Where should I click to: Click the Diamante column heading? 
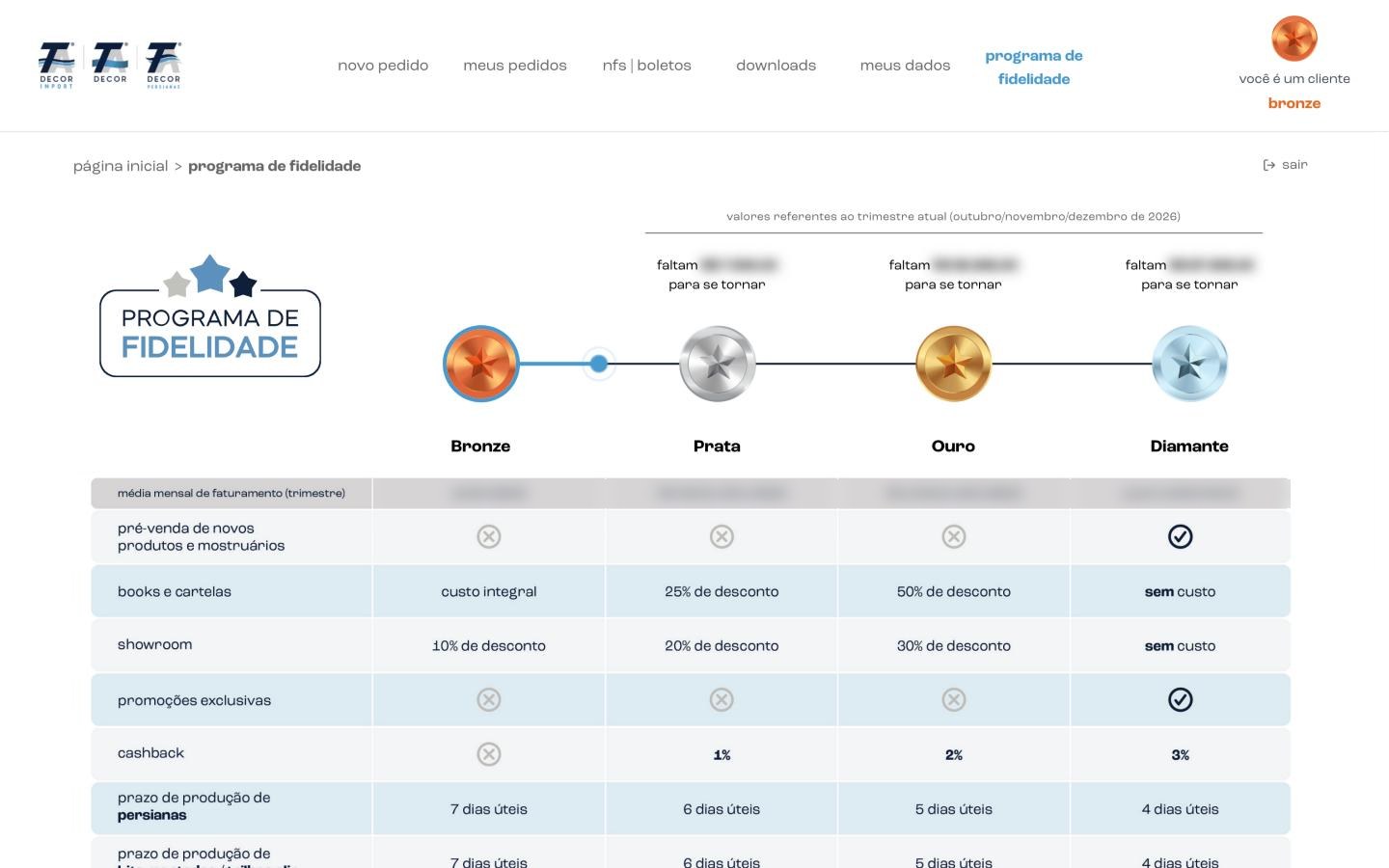coord(1189,446)
